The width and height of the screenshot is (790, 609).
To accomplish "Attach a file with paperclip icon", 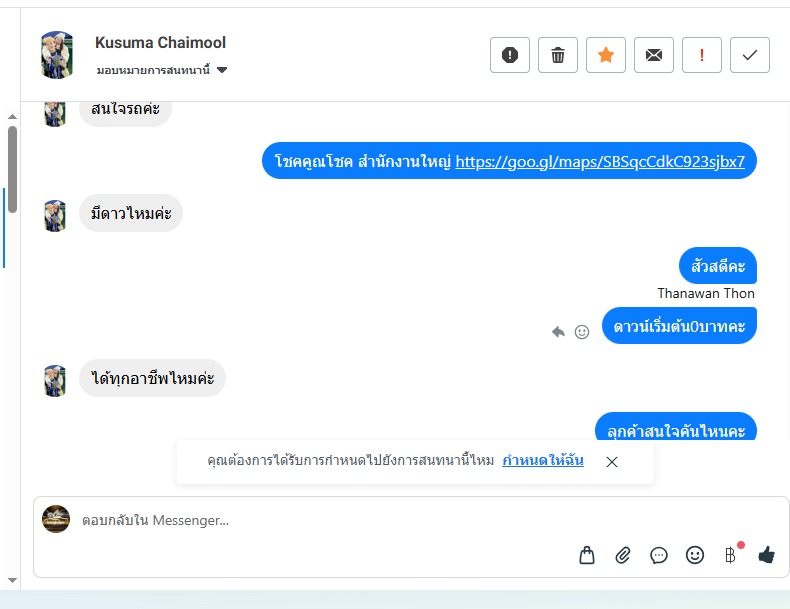I will coord(623,555).
